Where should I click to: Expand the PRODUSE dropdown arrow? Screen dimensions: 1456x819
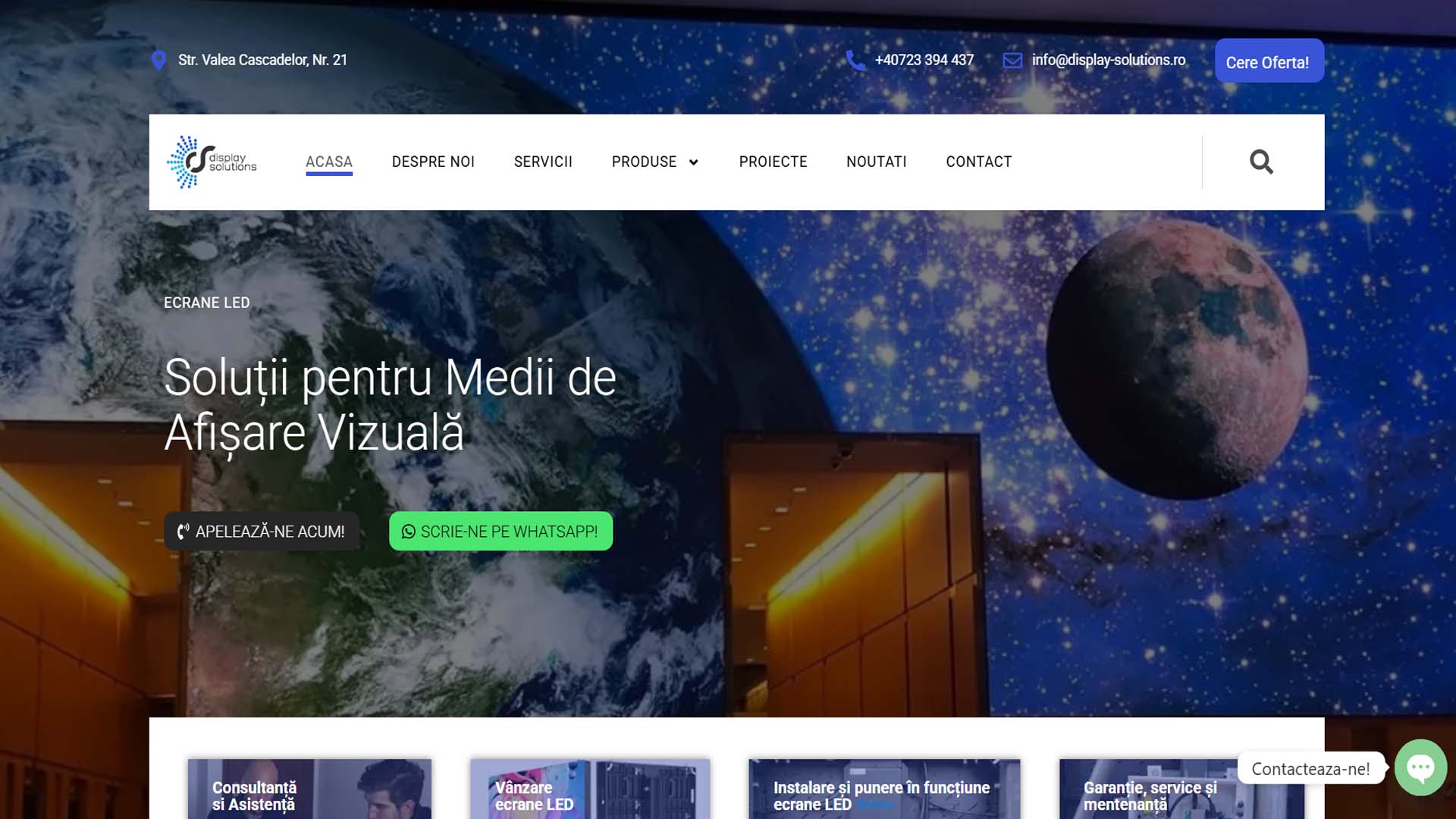(693, 162)
